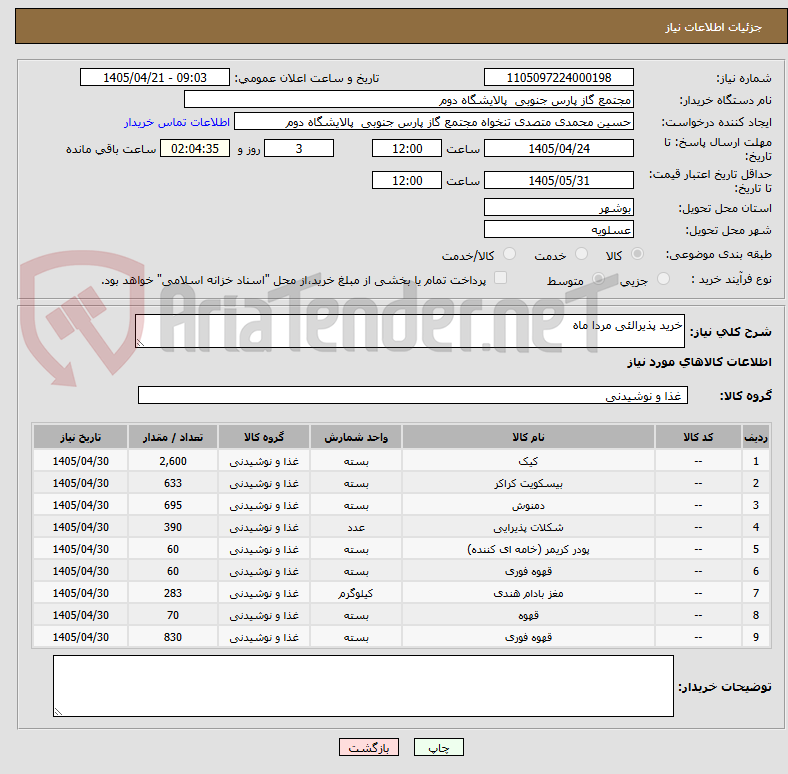The height and width of the screenshot is (774, 788).
Task: Click the تاریخ نیاز column header
Action: click(80, 437)
